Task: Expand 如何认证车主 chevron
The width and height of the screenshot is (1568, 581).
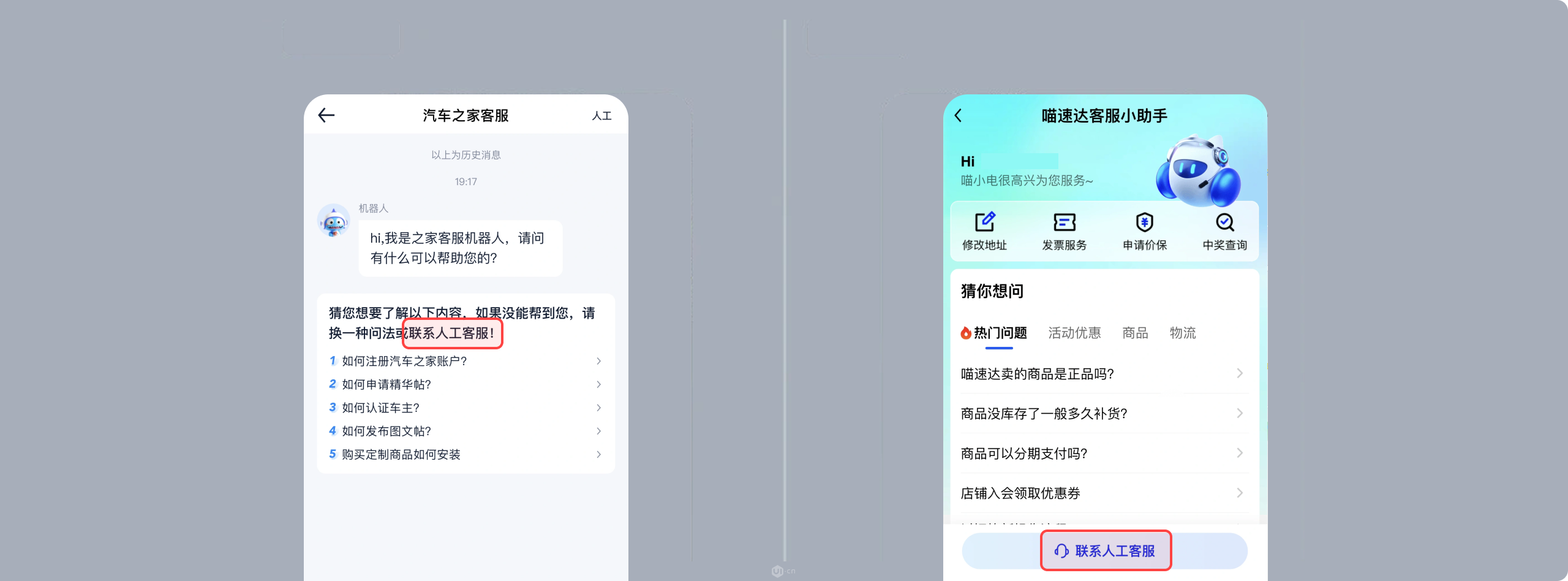Action: tap(598, 408)
